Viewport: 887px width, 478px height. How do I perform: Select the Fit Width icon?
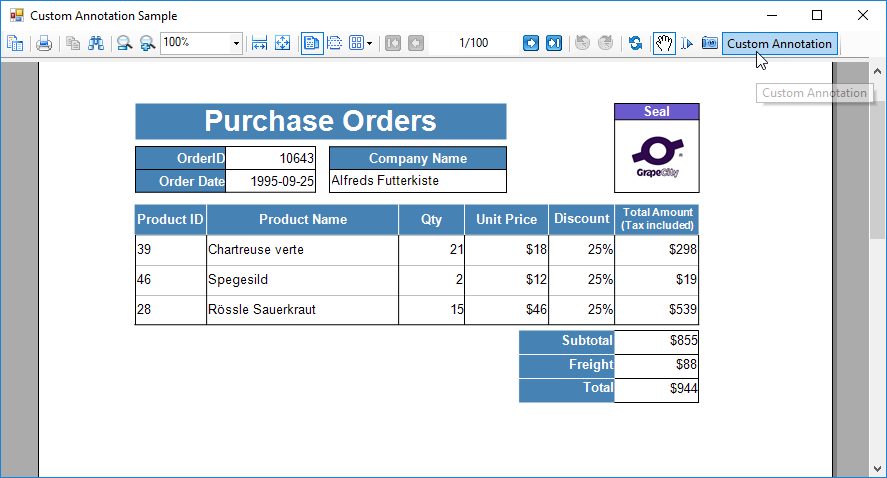tap(260, 44)
